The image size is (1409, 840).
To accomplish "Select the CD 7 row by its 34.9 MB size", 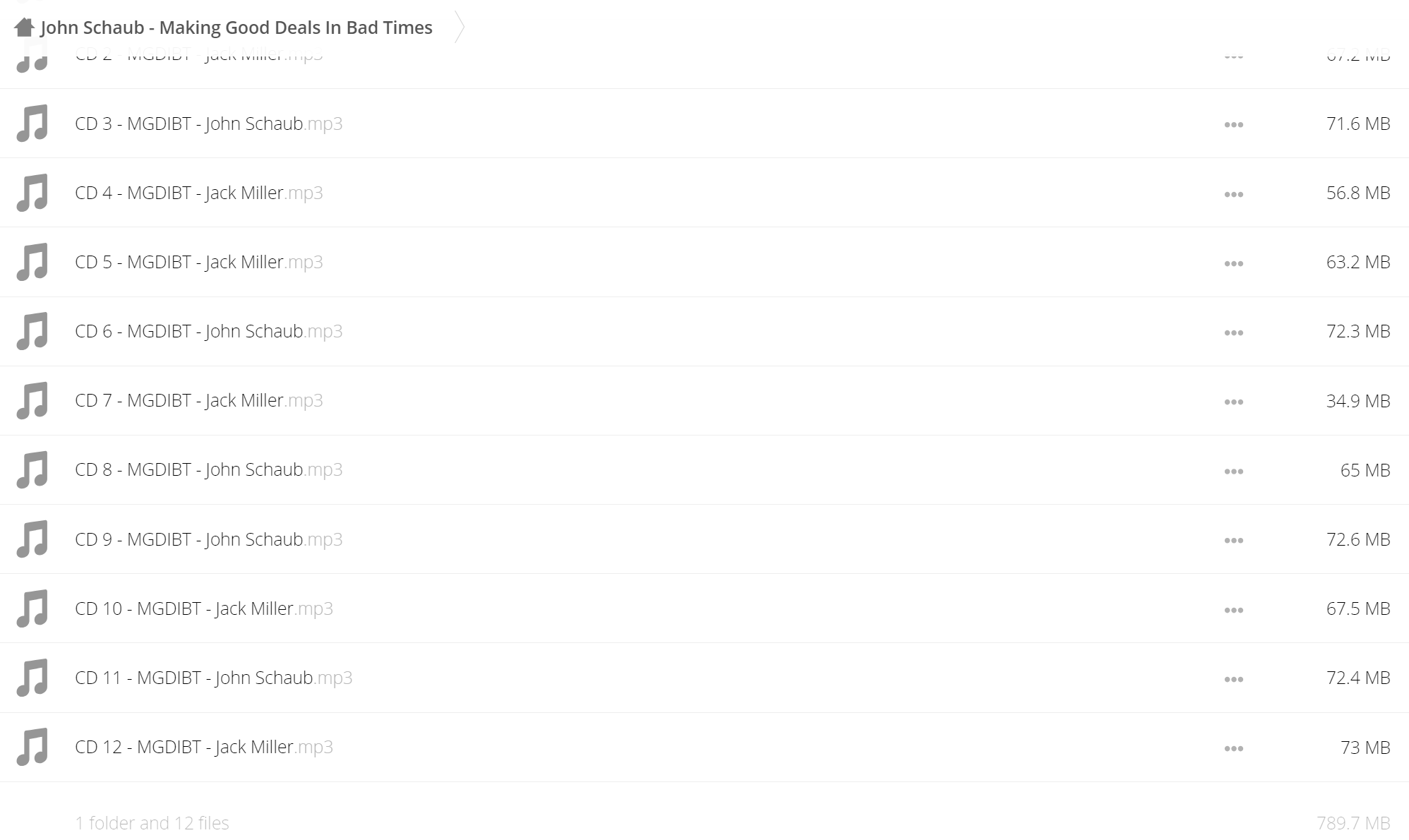I will tap(1358, 401).
